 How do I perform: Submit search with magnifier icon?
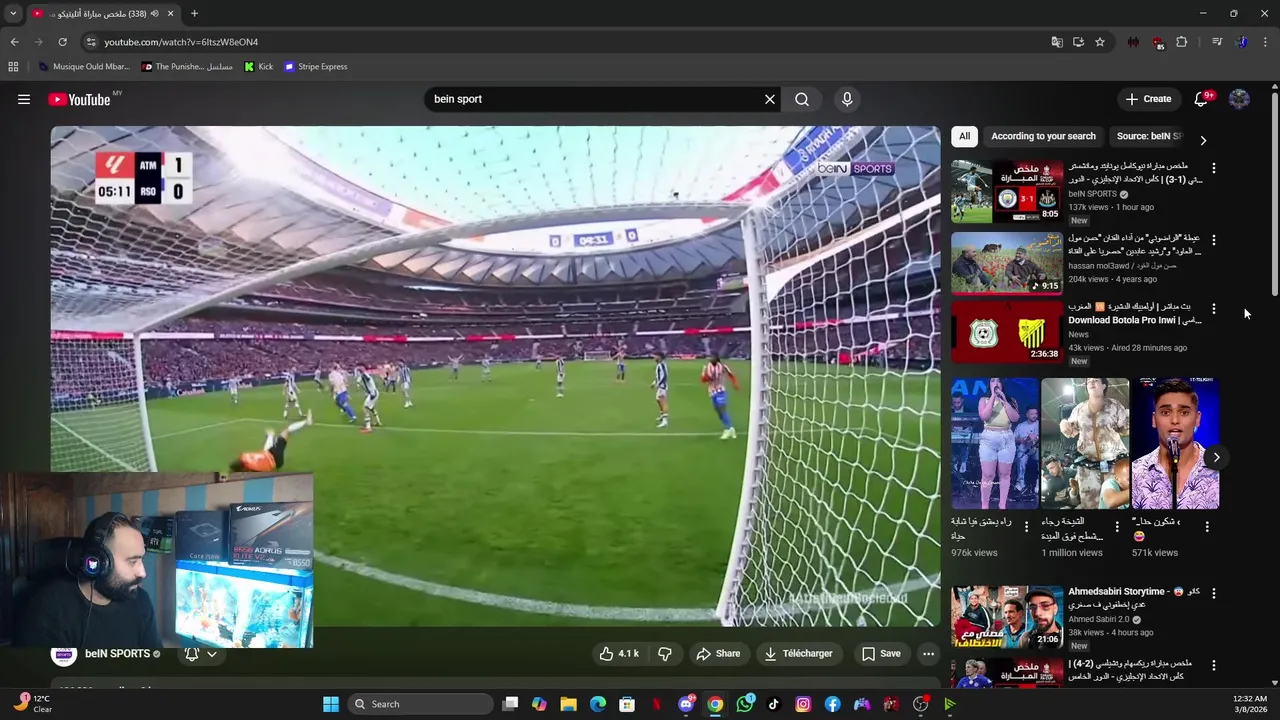802,99
